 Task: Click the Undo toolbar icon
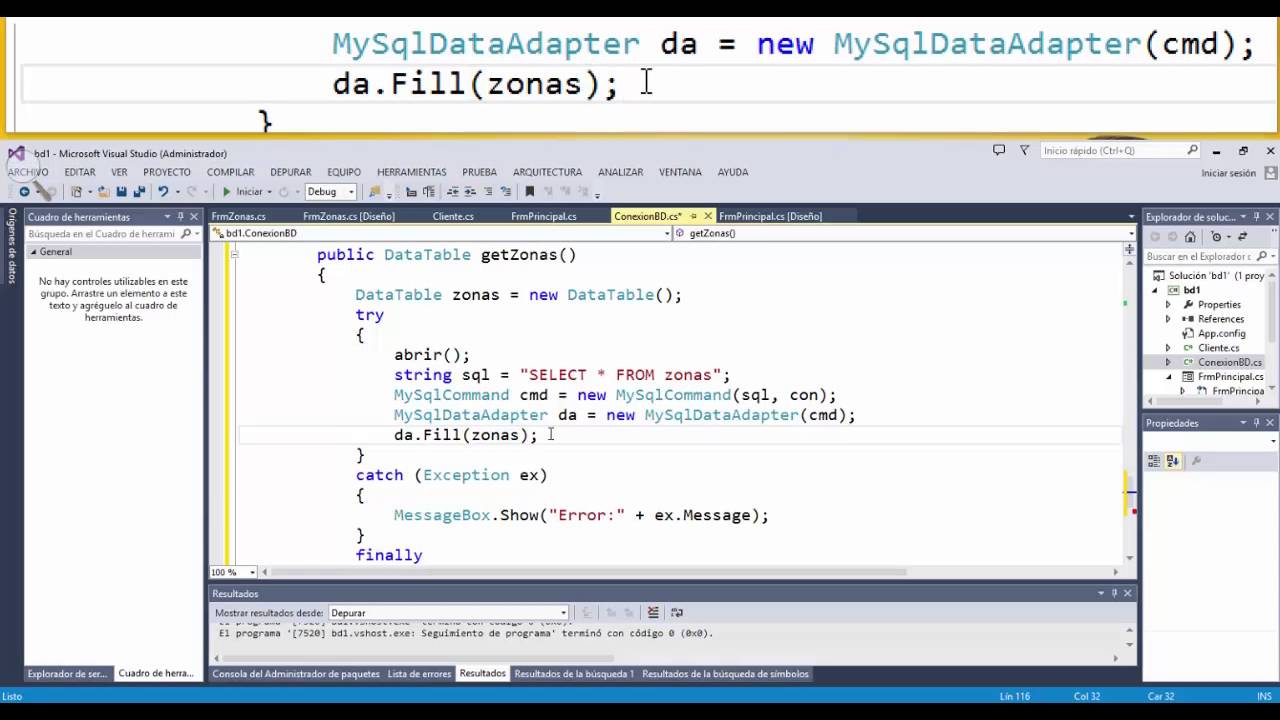click(163, 191)
